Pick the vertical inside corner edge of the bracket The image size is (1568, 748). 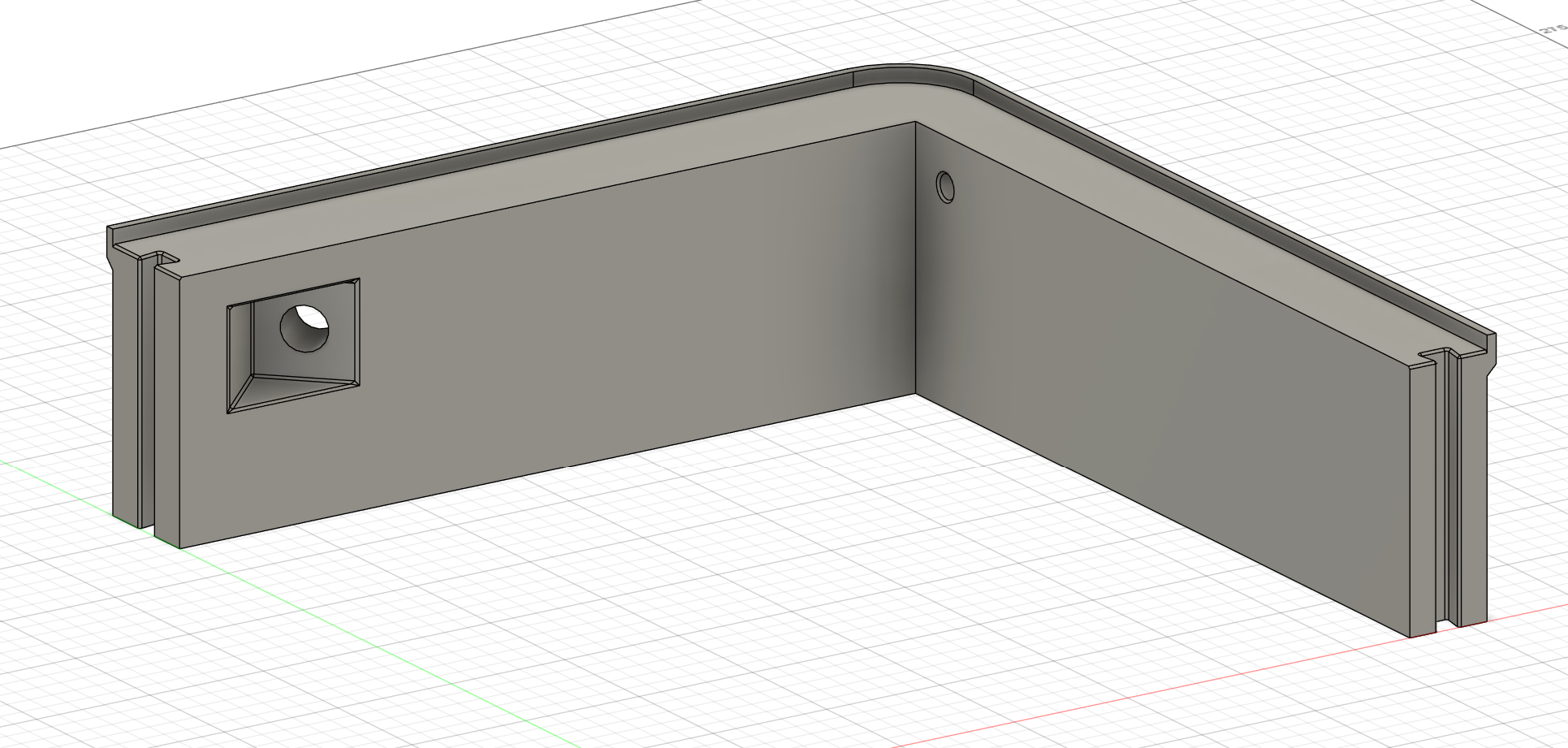click(915, 258)
